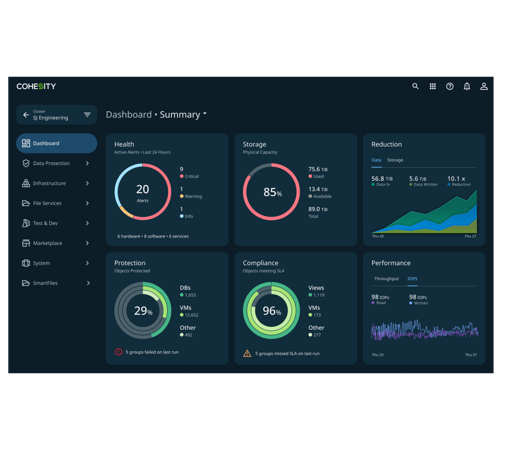This screenshot has height=450, width=520.
Task: Switch to the Storage tab in Reduction
Action: 395,160
